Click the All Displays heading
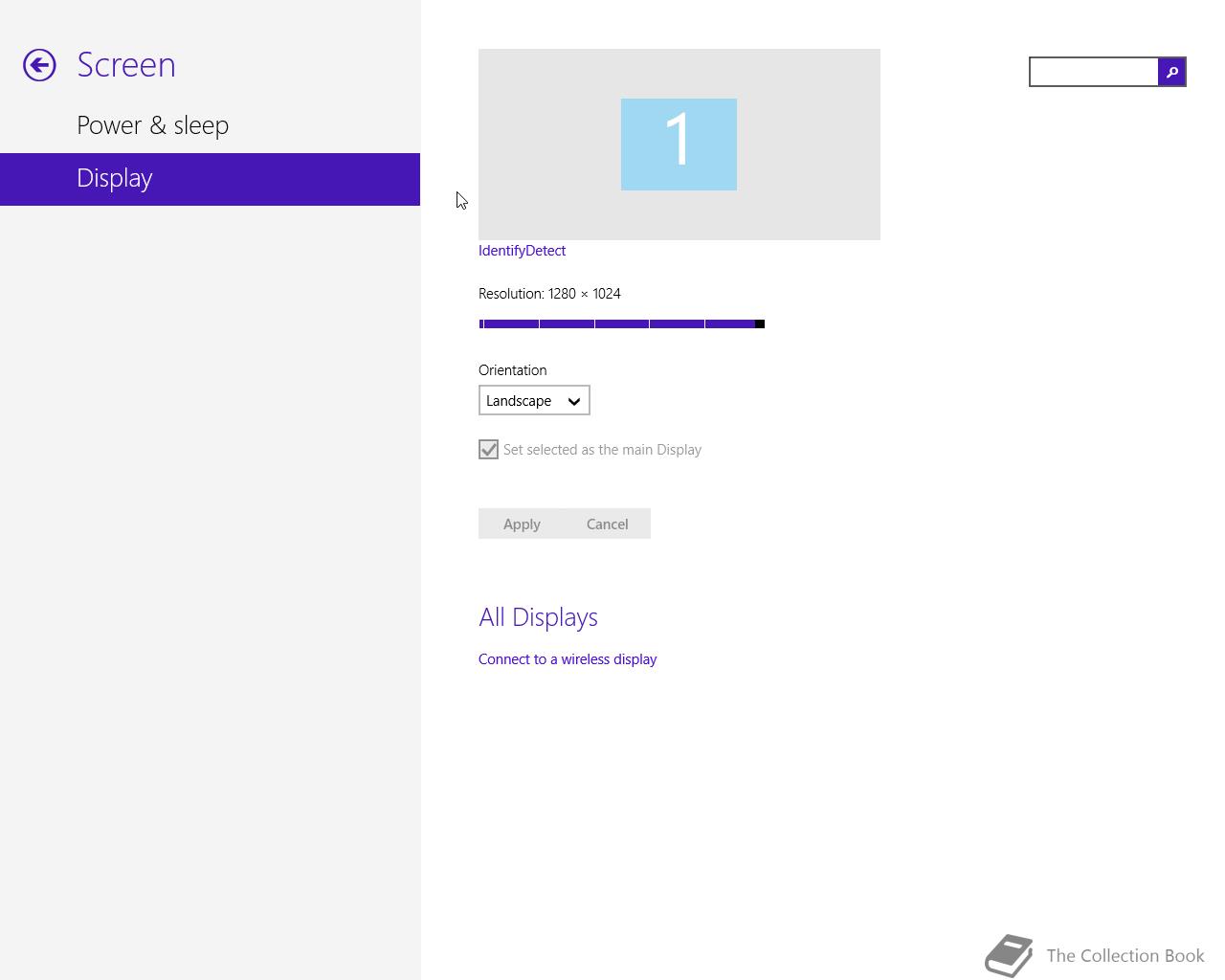This screenshot has width=1225, height=980. click(538, 617)
